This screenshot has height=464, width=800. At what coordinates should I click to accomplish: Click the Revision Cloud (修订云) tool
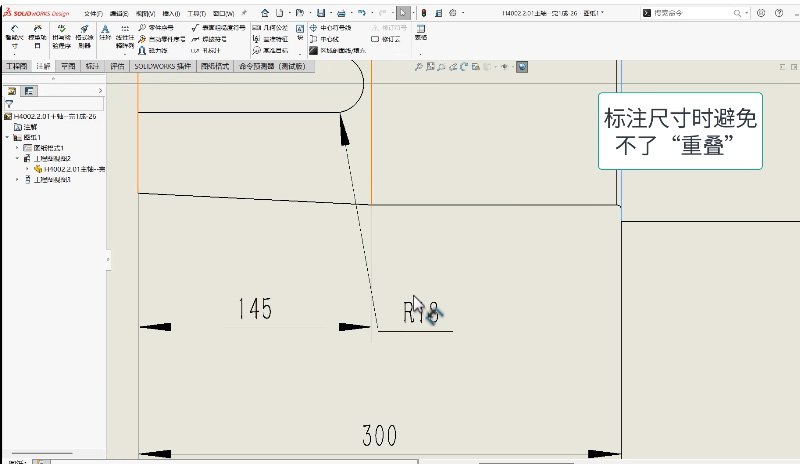point(386,39)
